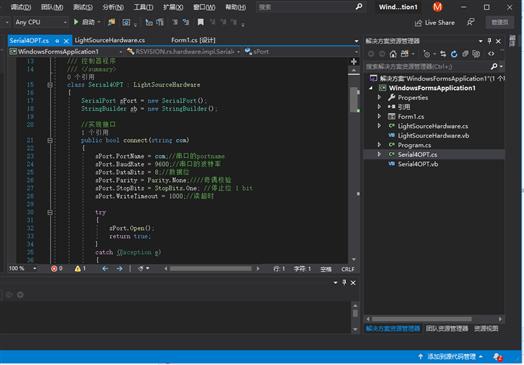Image resolution: width=524 pixels, height=365 pixels.
Task: Expand the Properties node in Solution Explorer
Action: 379,97
